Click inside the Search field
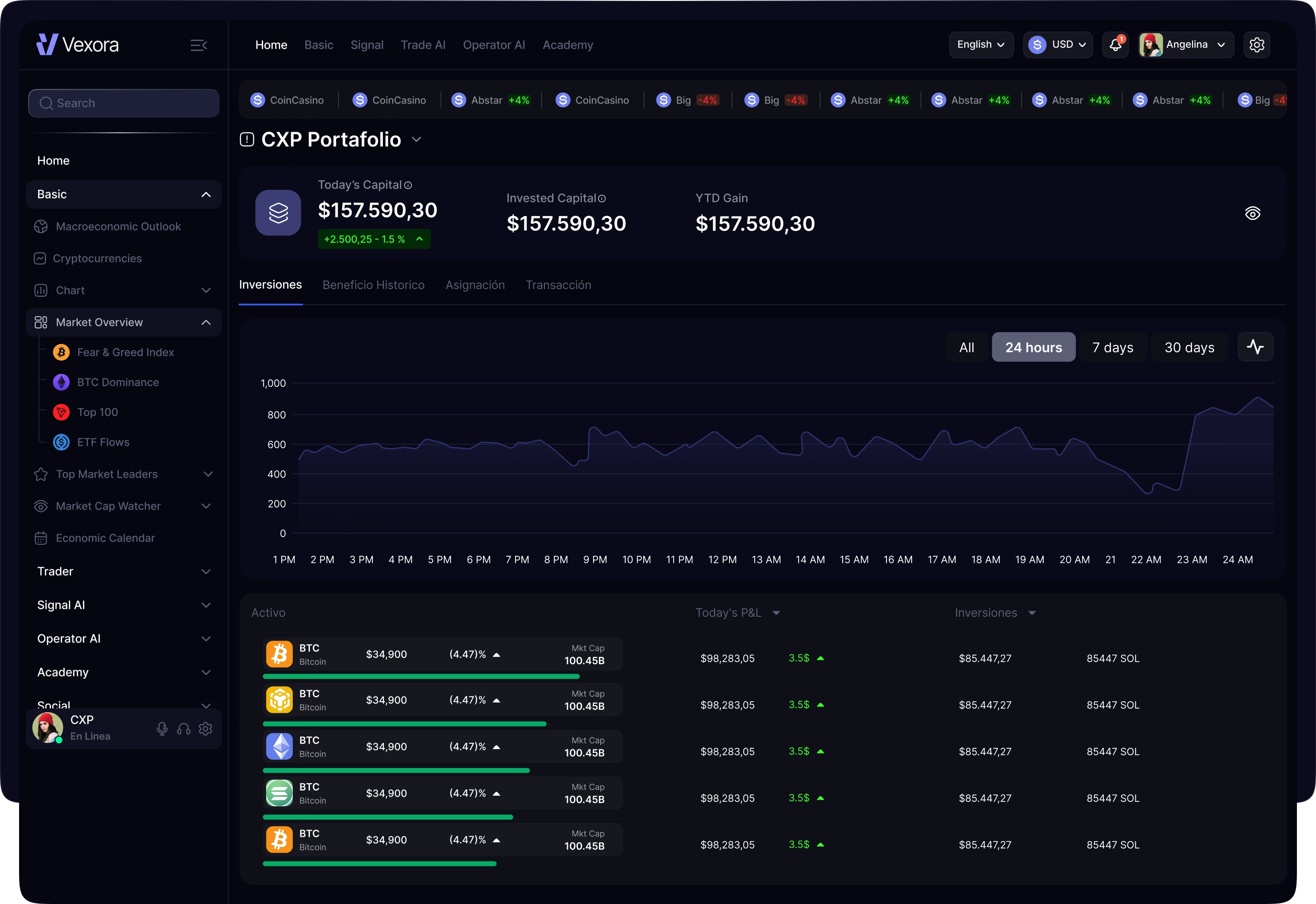 point(123,103)
